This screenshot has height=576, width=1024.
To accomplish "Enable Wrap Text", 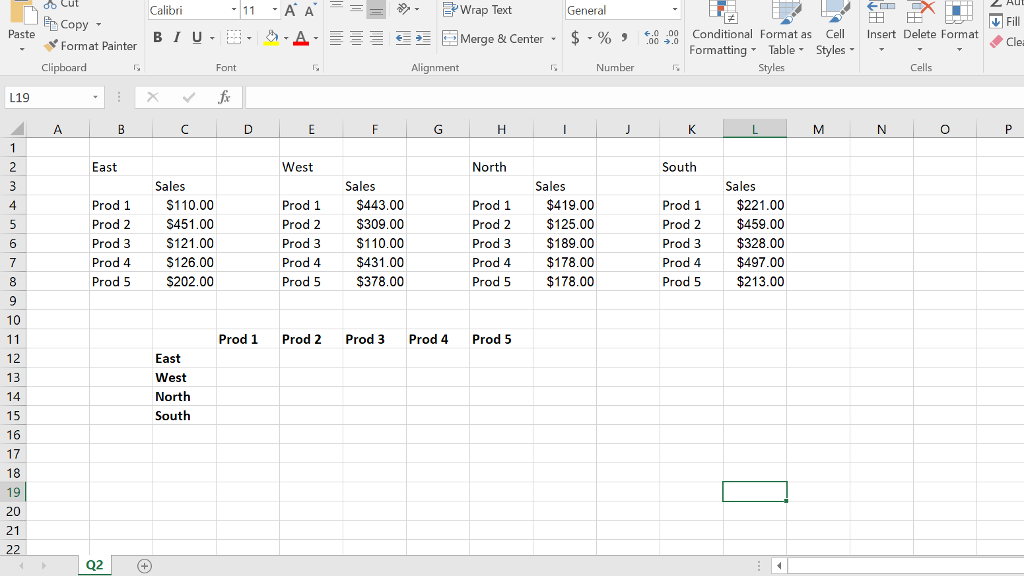I will (477, 10).
